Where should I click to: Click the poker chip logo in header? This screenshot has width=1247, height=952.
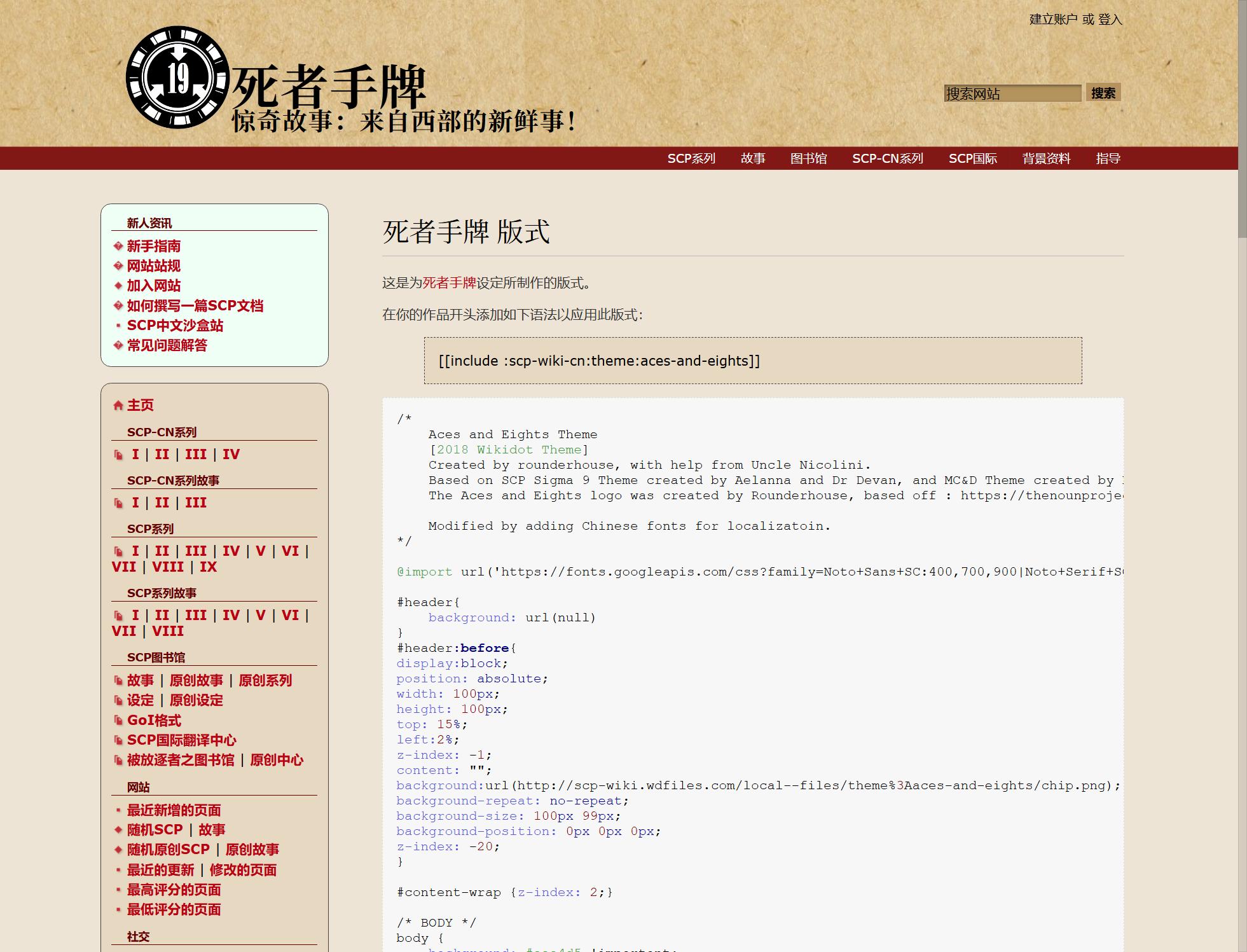[x=177, y=77]
